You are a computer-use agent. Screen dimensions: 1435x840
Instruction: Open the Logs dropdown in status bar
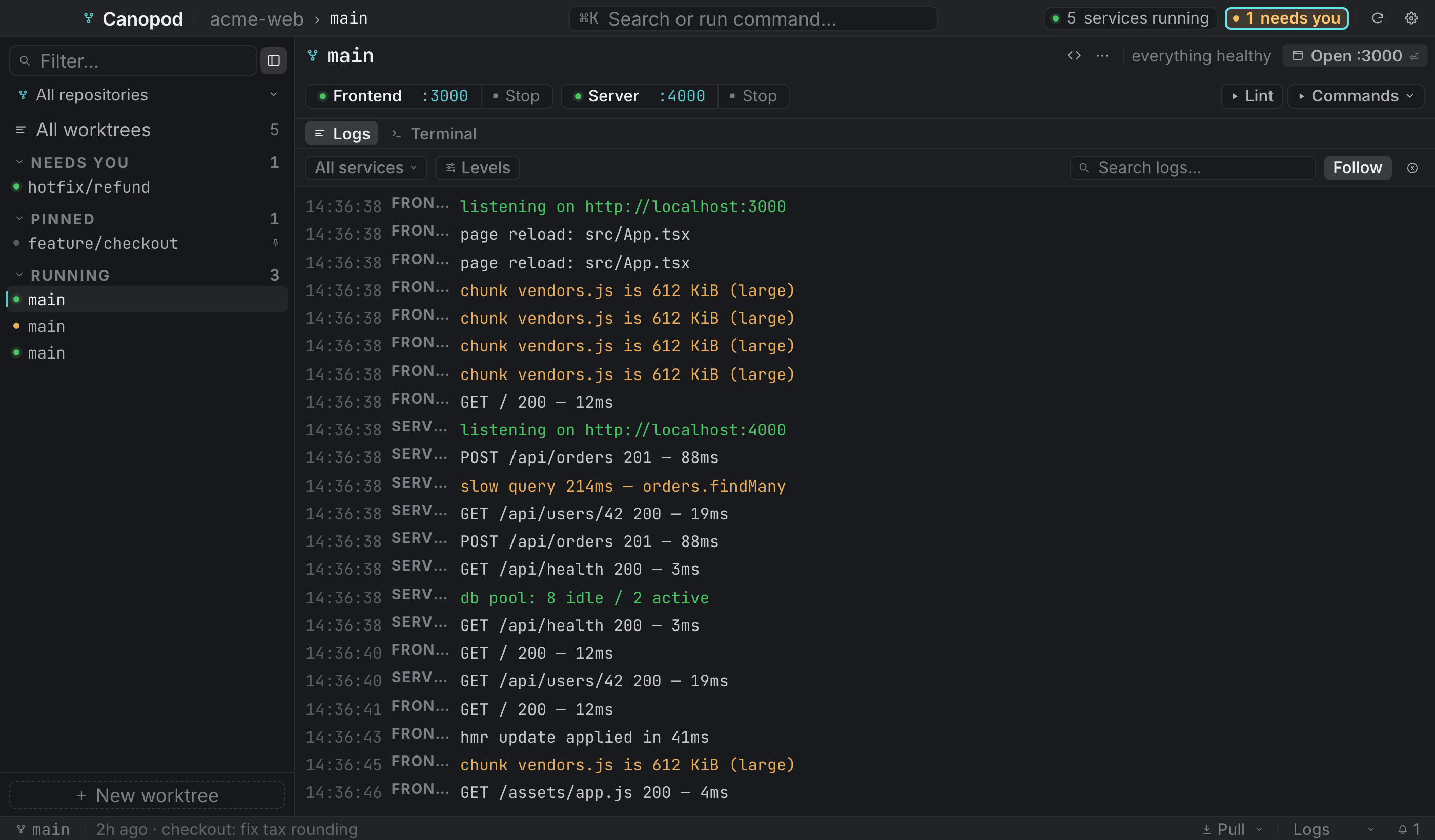click(1334, 829)
